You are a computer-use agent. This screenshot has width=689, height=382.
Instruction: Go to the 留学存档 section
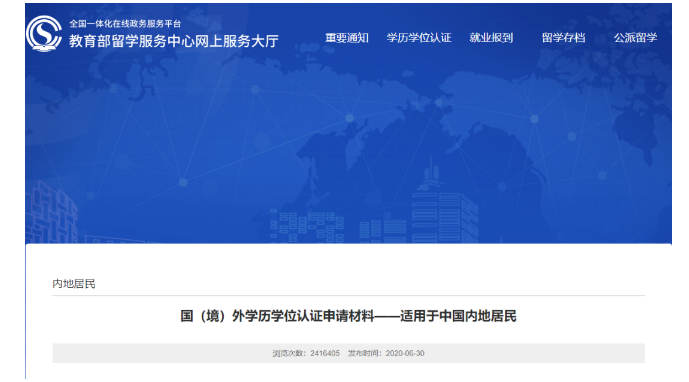coord(563,38)
